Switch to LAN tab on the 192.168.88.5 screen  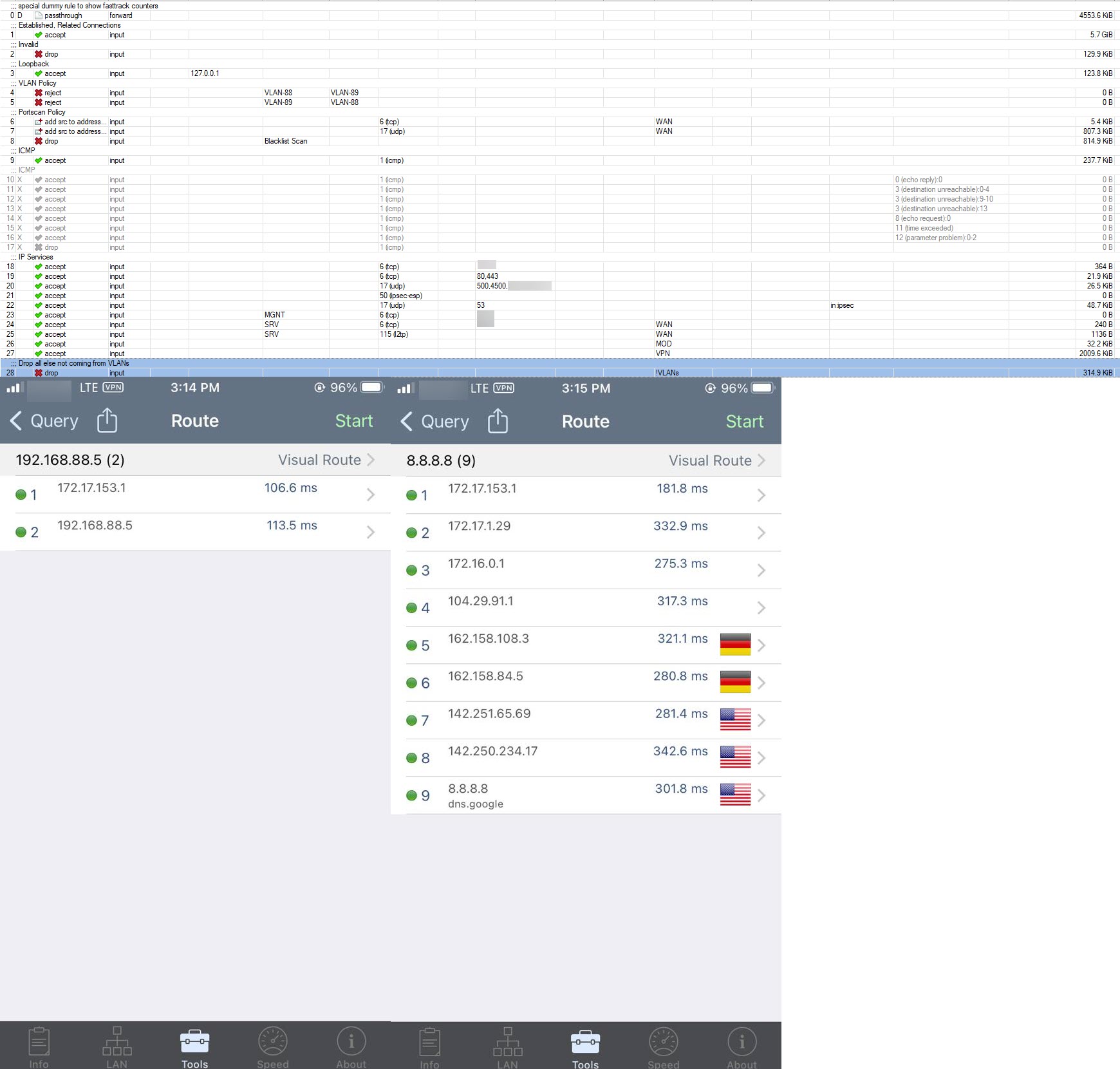(x=117, y=1048)
